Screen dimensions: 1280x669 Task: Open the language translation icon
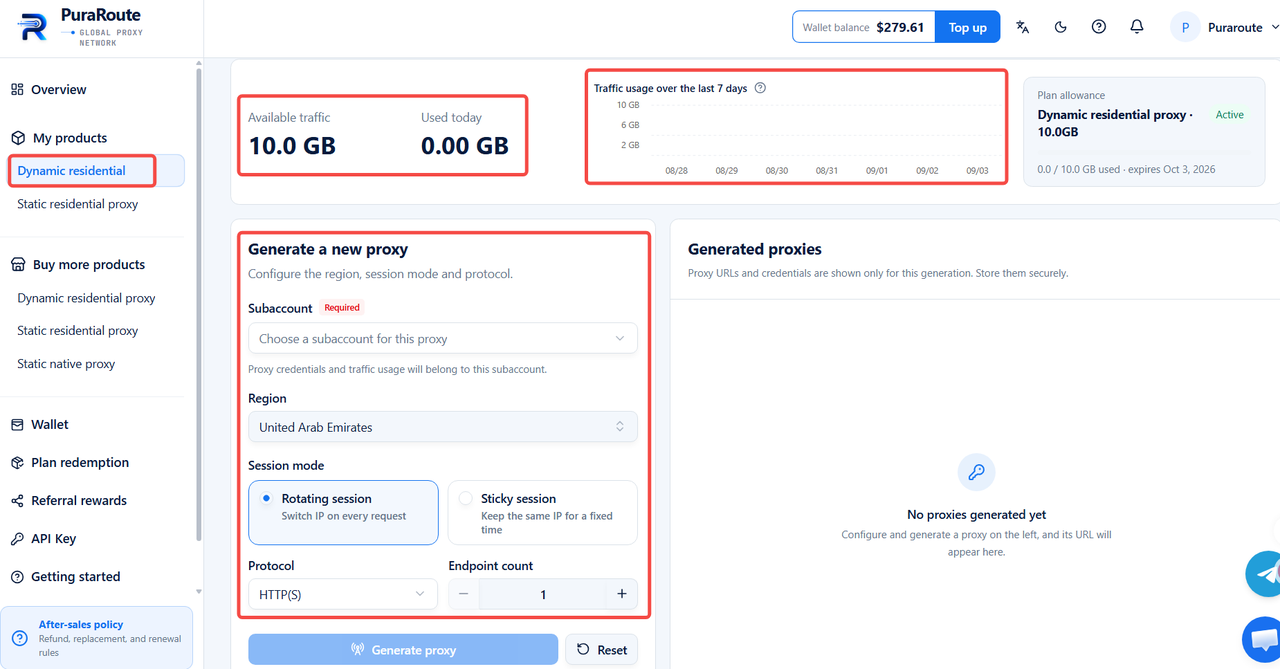[x=1022, y=27]
